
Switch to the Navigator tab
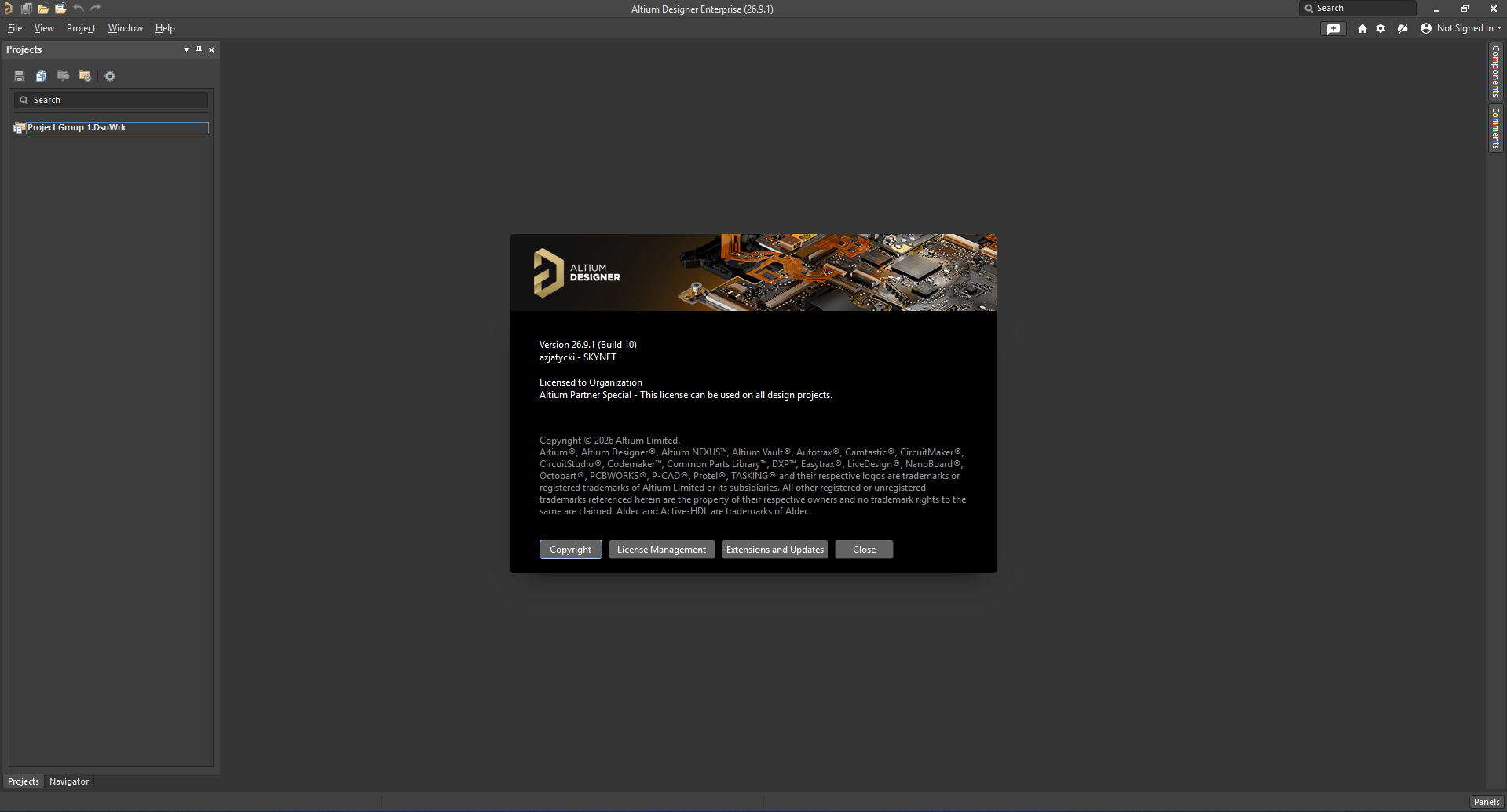(x=69, y=781)
